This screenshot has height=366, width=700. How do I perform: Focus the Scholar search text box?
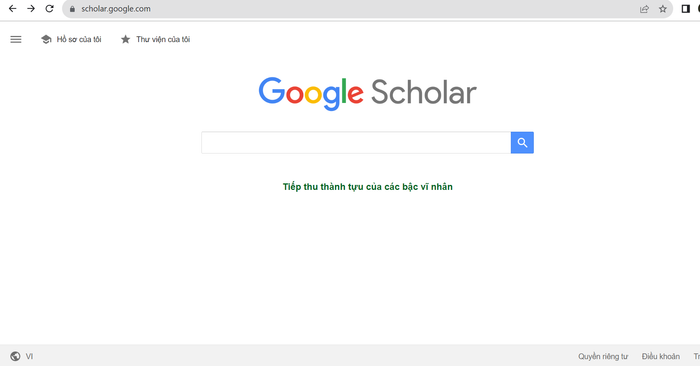click(356, 142)
